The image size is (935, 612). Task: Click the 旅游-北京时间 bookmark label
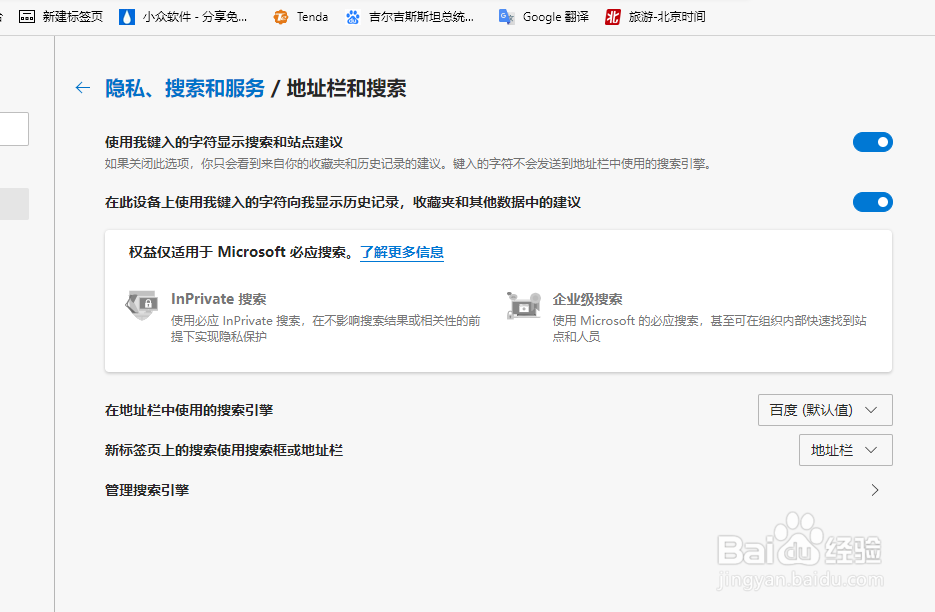667,17
